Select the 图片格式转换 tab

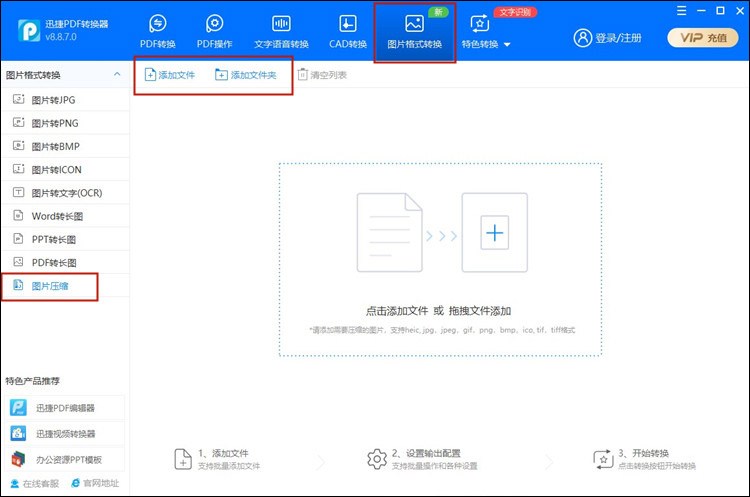point(414,32)
